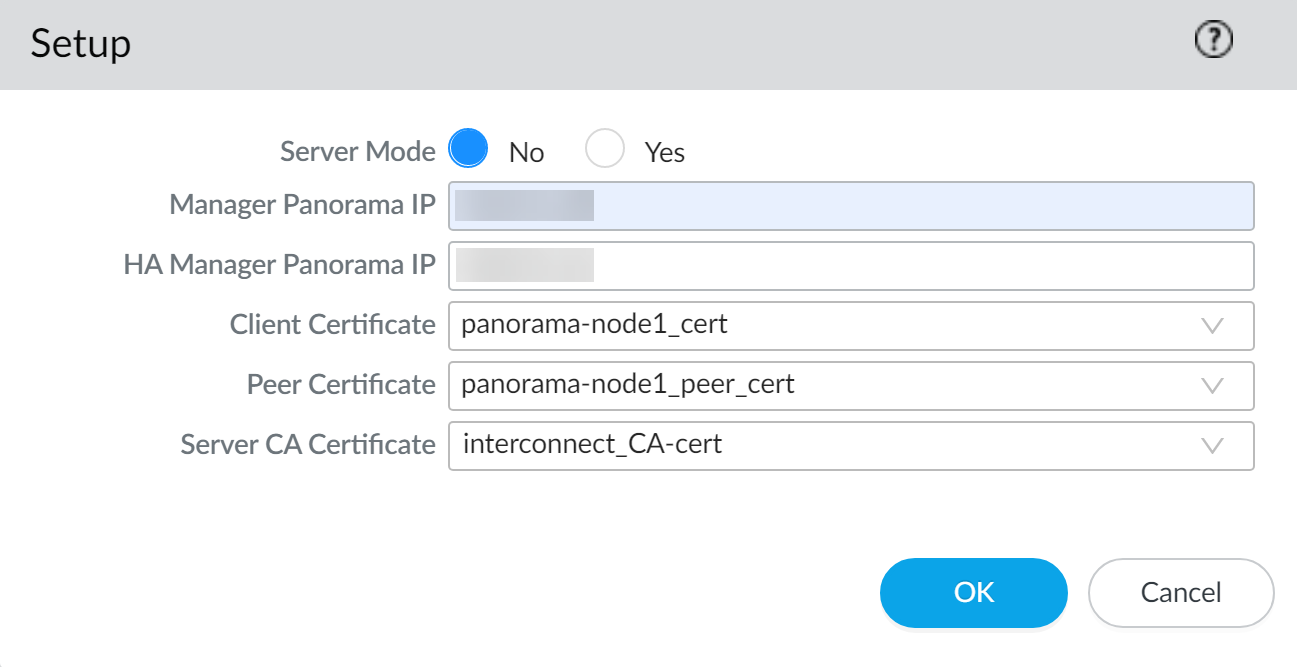
Task: Click the Setup dialog title
Action: [81, 45]
